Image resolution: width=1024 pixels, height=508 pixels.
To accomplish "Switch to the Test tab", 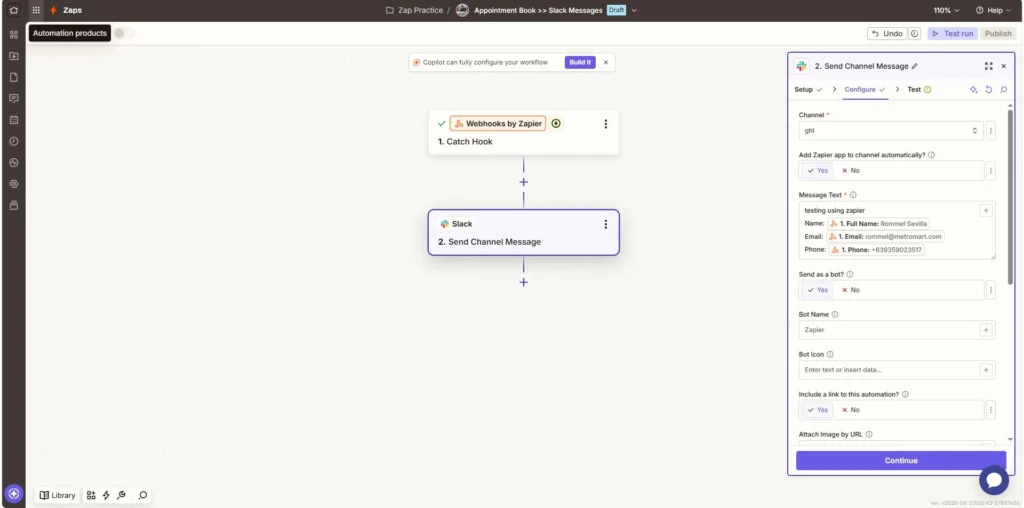I will 919,89.
